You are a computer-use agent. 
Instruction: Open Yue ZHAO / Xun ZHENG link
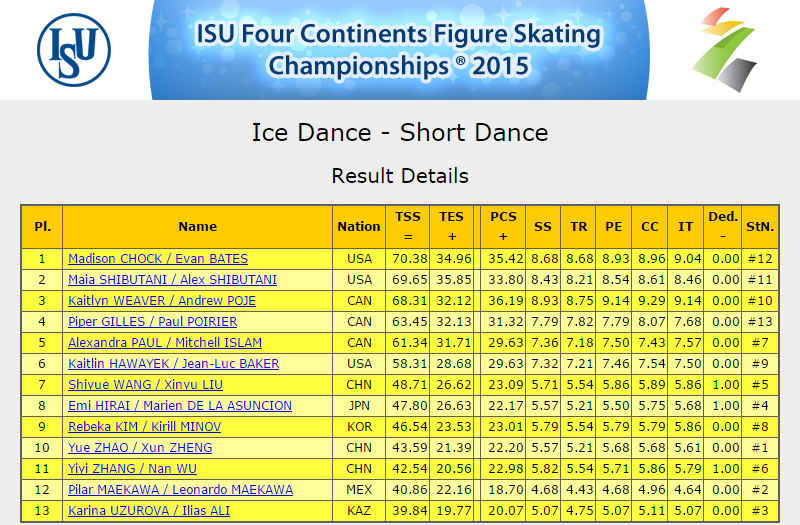click(140, 447)
